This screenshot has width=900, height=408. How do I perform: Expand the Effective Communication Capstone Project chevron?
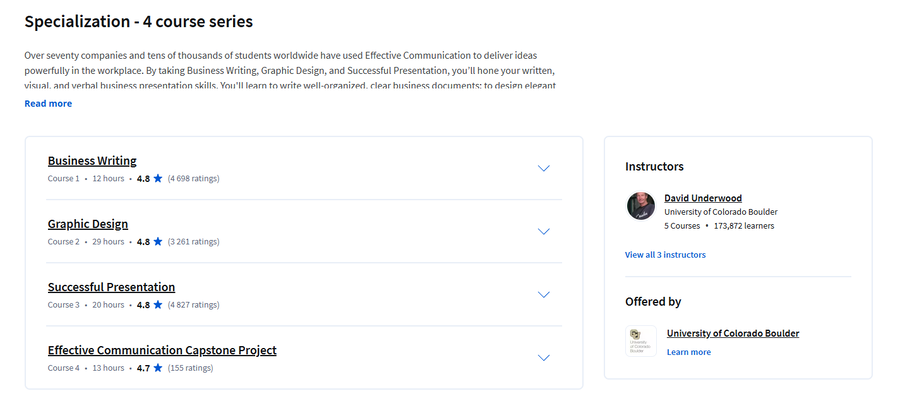coord(544,358)
